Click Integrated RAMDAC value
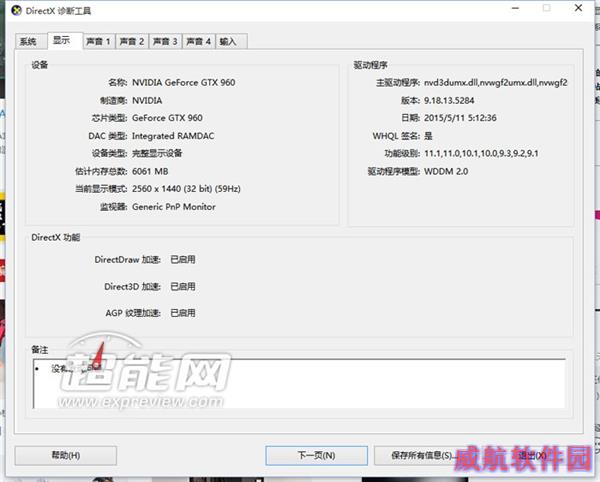 (173, 136)
